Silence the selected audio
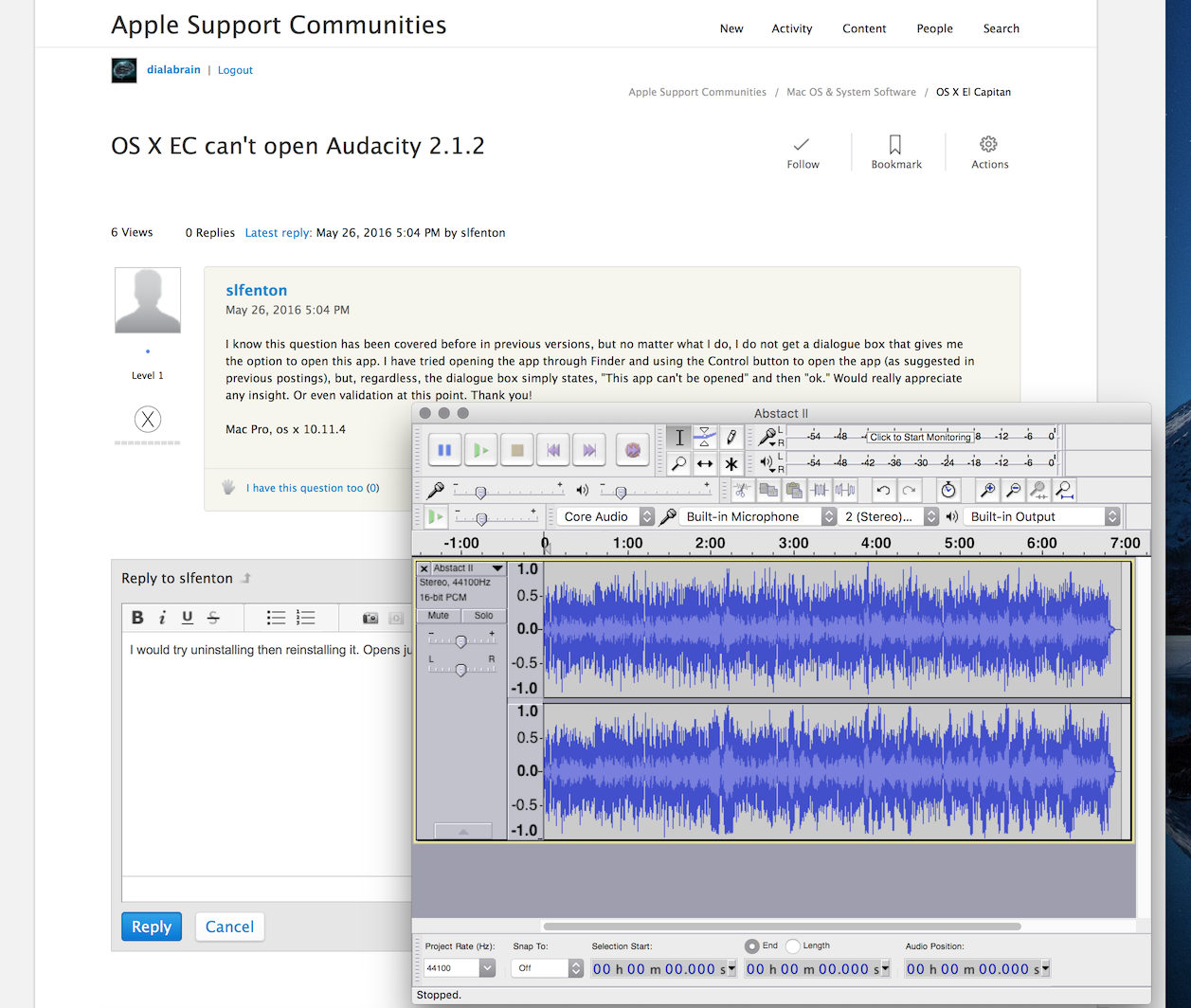1191x1008 pixels. click(845, 490)
